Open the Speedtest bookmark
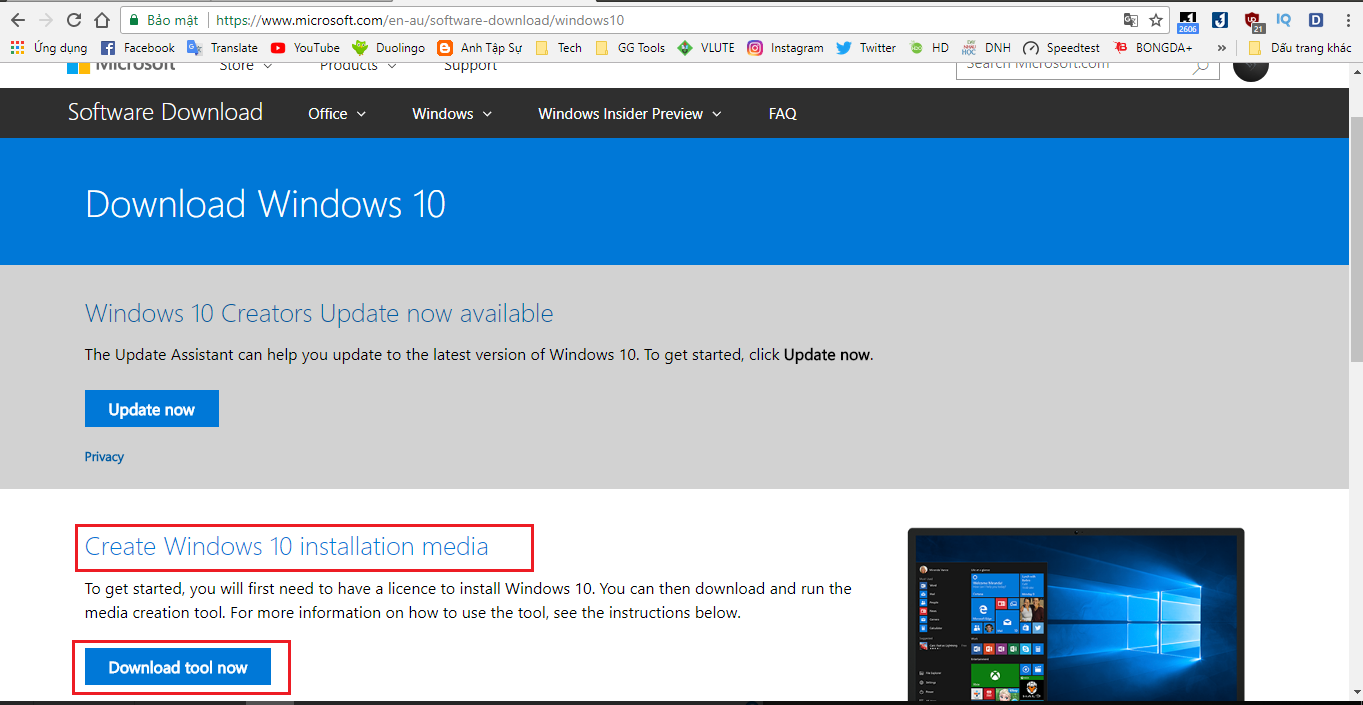Viewport: 1363px width, 705px height. (1061, 48)
